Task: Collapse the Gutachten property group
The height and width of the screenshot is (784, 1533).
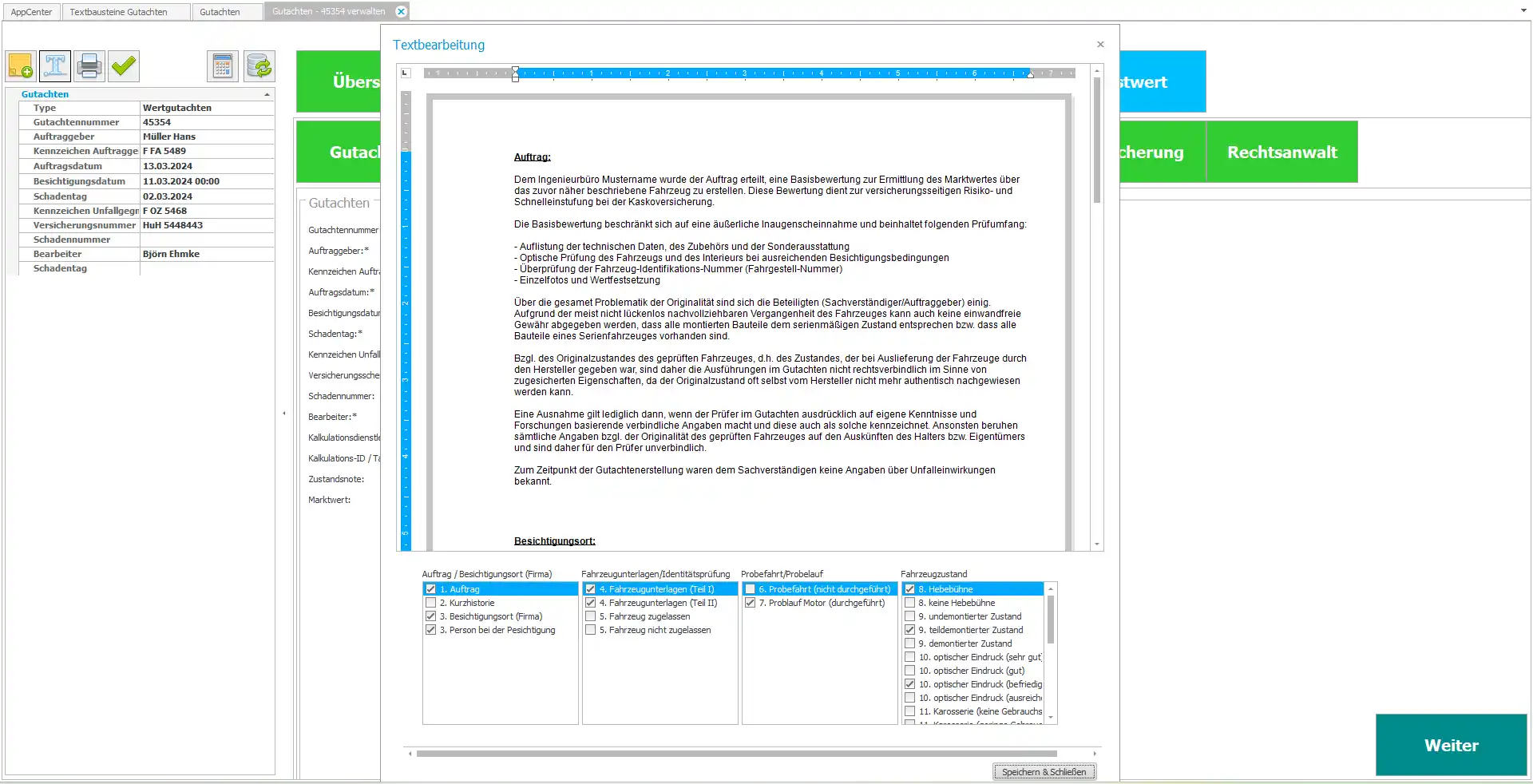Action: click(267, 94)
